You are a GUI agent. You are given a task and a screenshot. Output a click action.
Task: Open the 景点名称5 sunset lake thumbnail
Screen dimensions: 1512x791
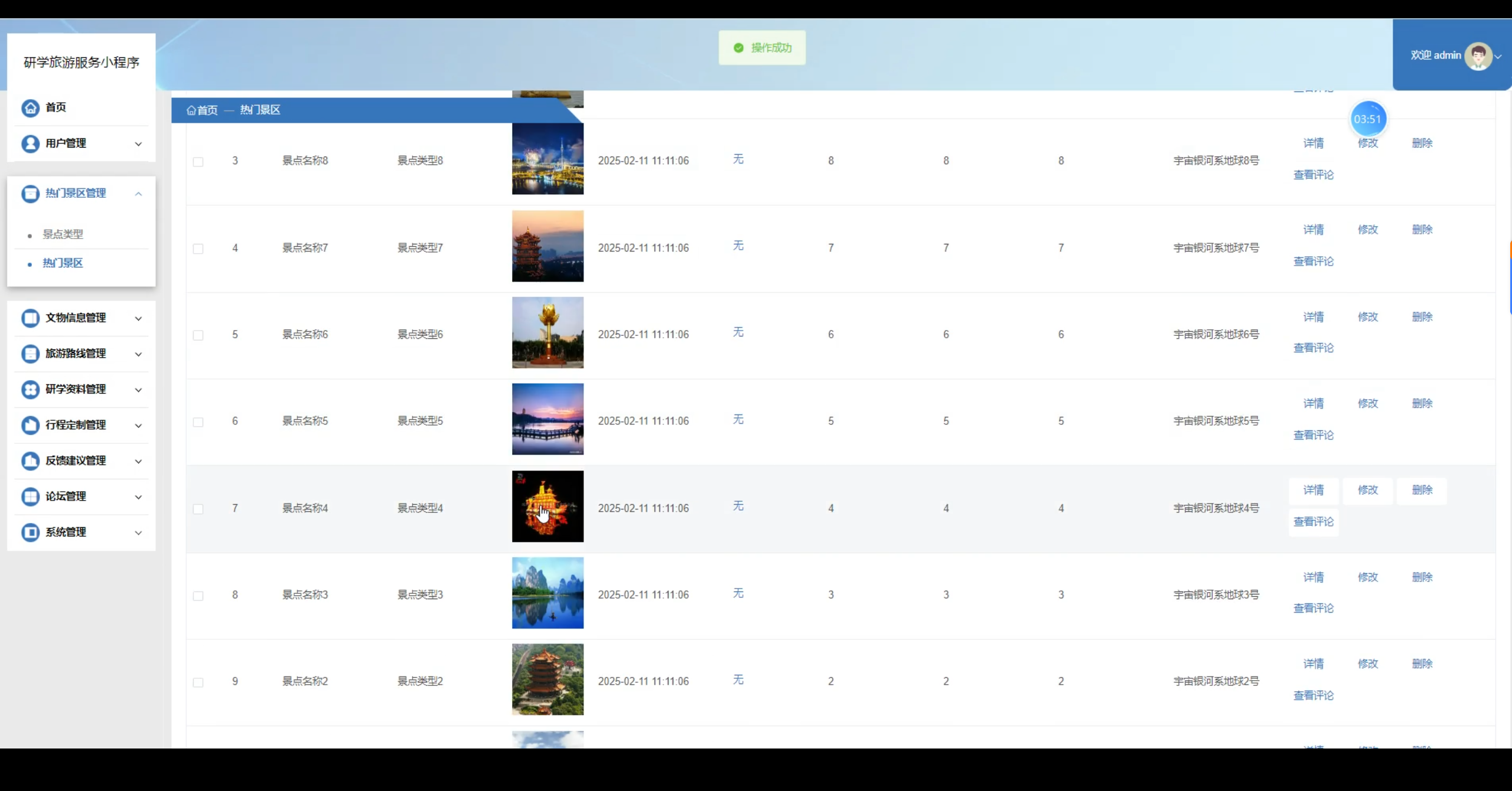click(x=548, y=419)
